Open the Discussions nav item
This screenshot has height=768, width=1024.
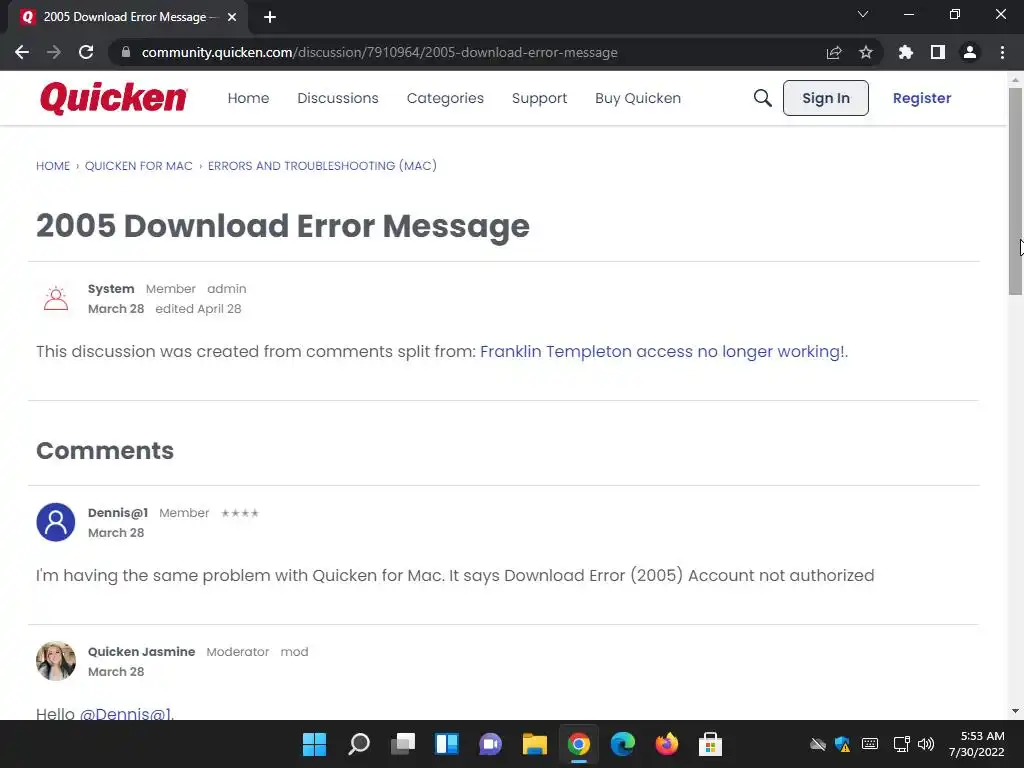click(338, 98)
